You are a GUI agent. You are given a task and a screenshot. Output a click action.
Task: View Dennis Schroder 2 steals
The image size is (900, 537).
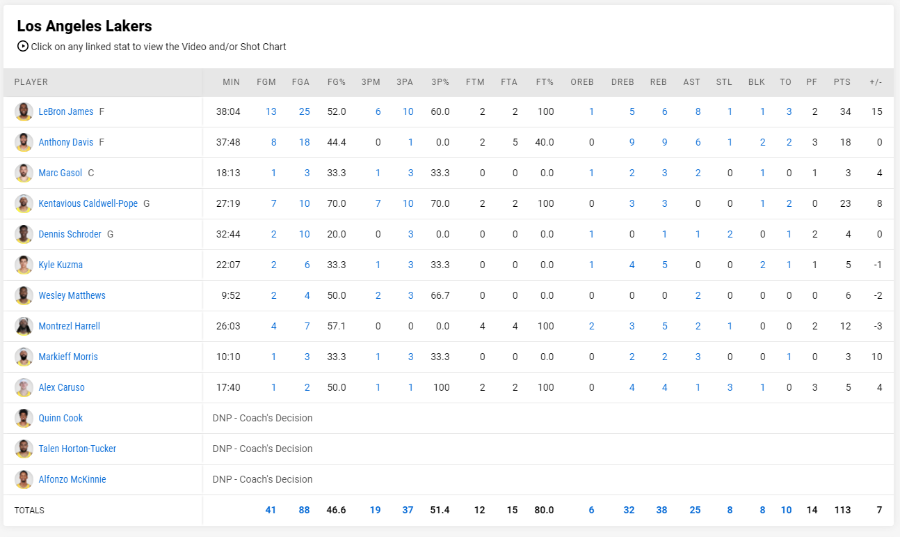(730, 234)
